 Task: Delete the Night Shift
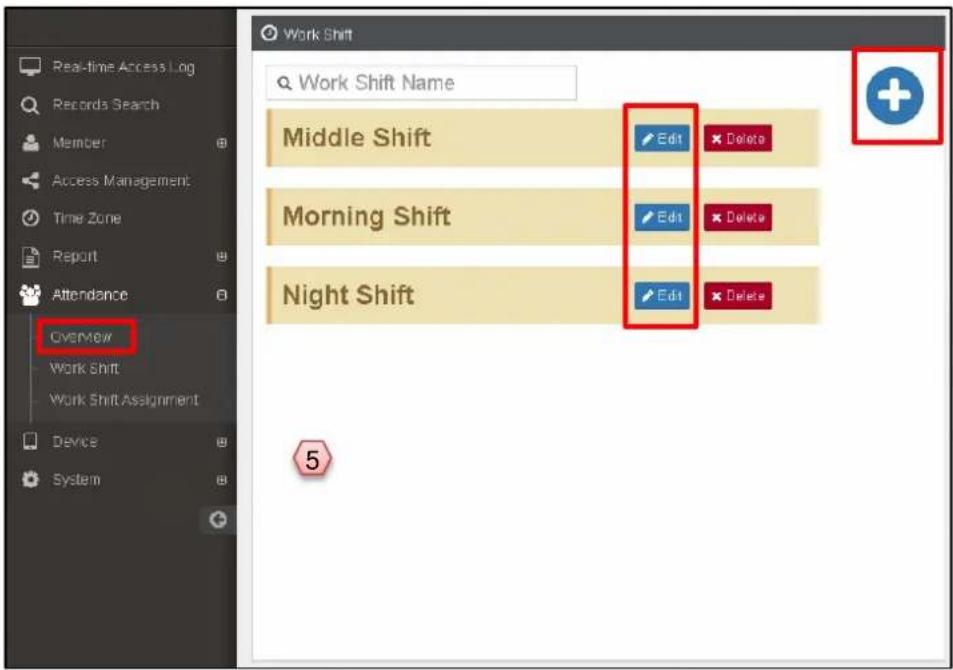point(738,296)
